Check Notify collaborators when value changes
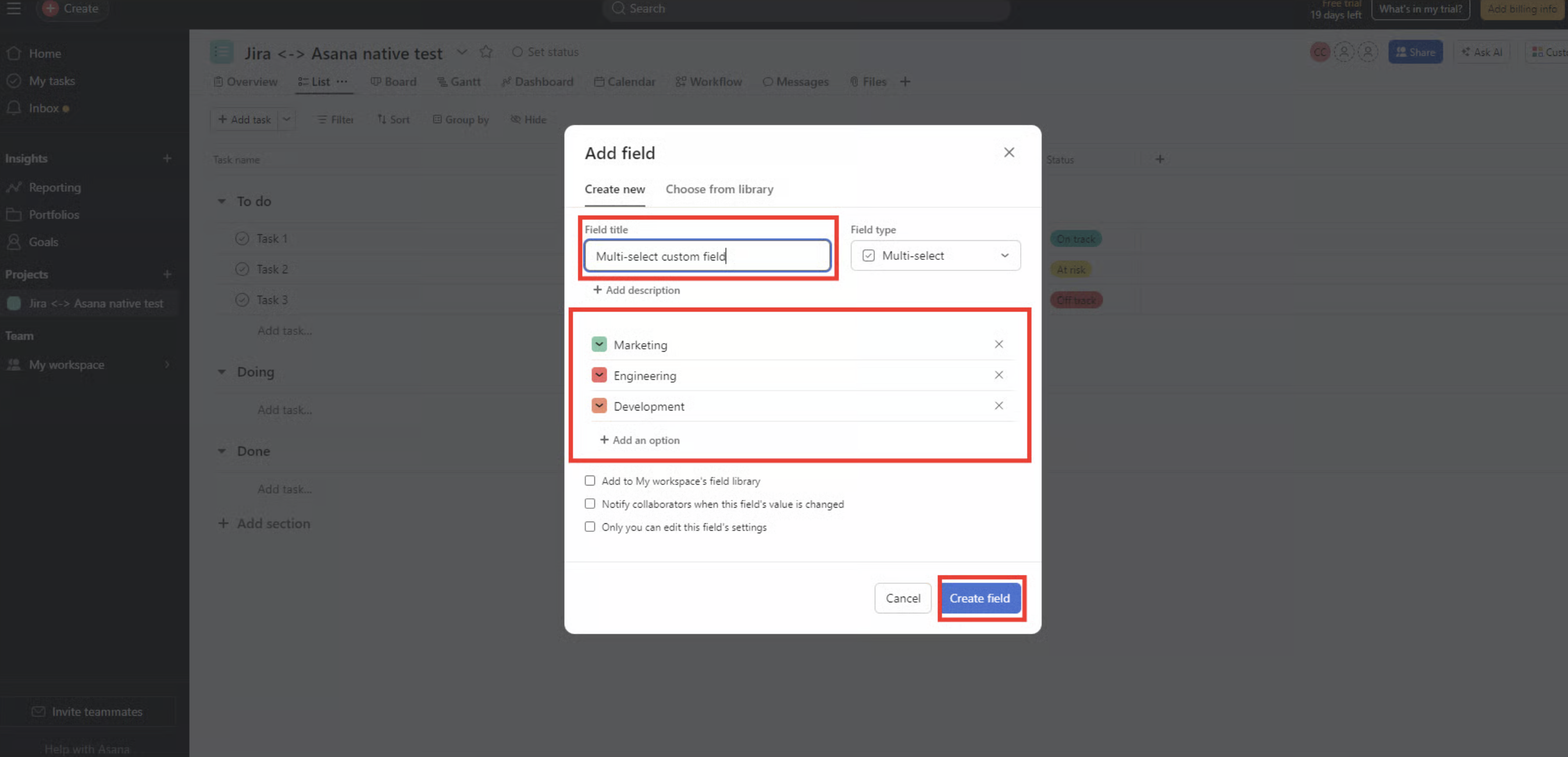Image resolution: width=1568 pixels, height=757 pixels. point(589,504)
